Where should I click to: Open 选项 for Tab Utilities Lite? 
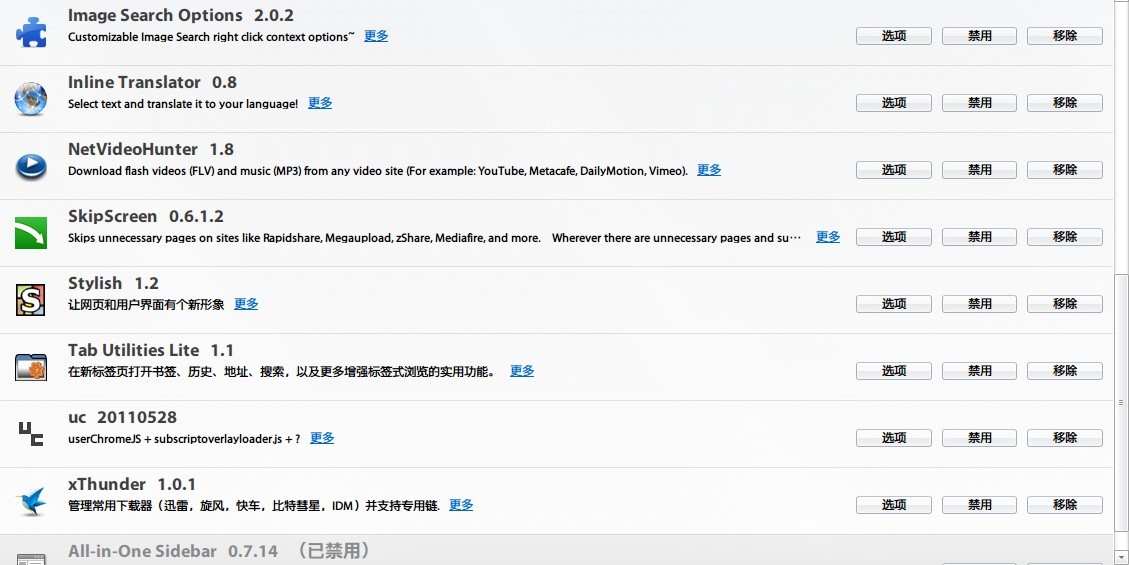click(894, 371)
